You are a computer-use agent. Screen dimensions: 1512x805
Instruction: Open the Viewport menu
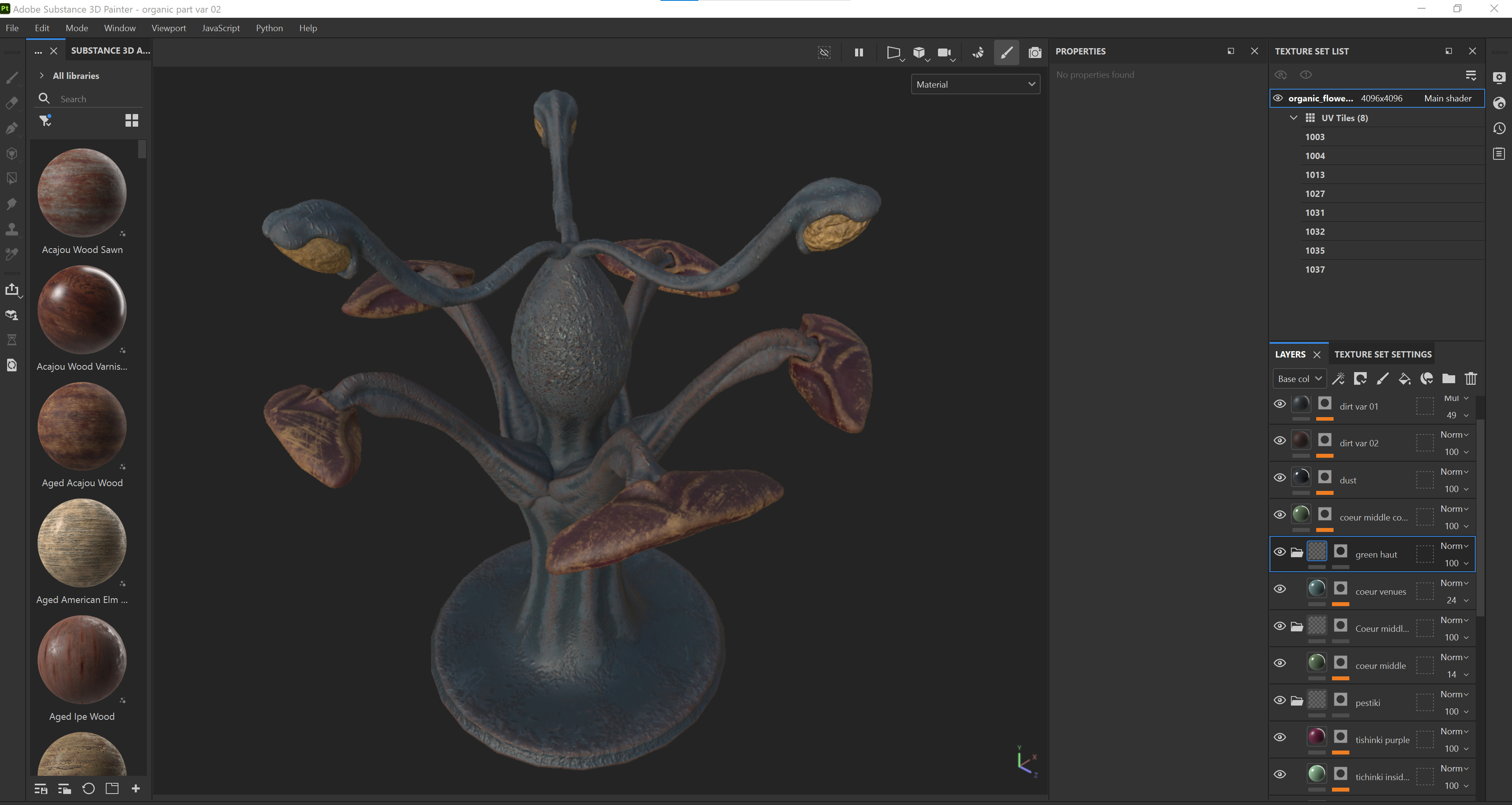169,28
